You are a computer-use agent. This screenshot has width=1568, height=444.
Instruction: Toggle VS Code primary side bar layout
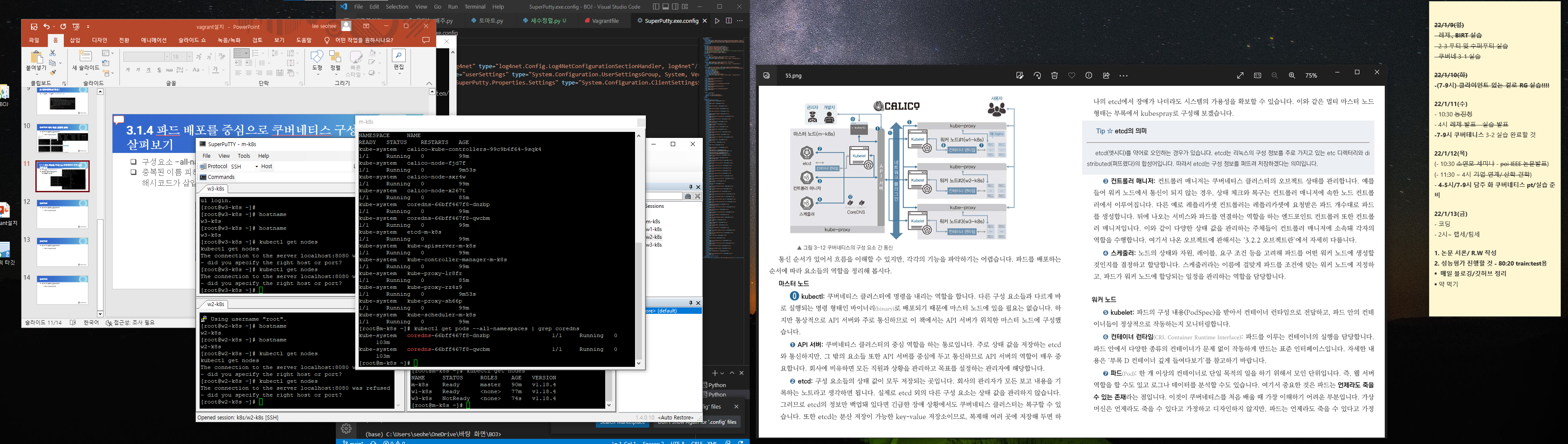pyautogui.click(x=656, y=7)
